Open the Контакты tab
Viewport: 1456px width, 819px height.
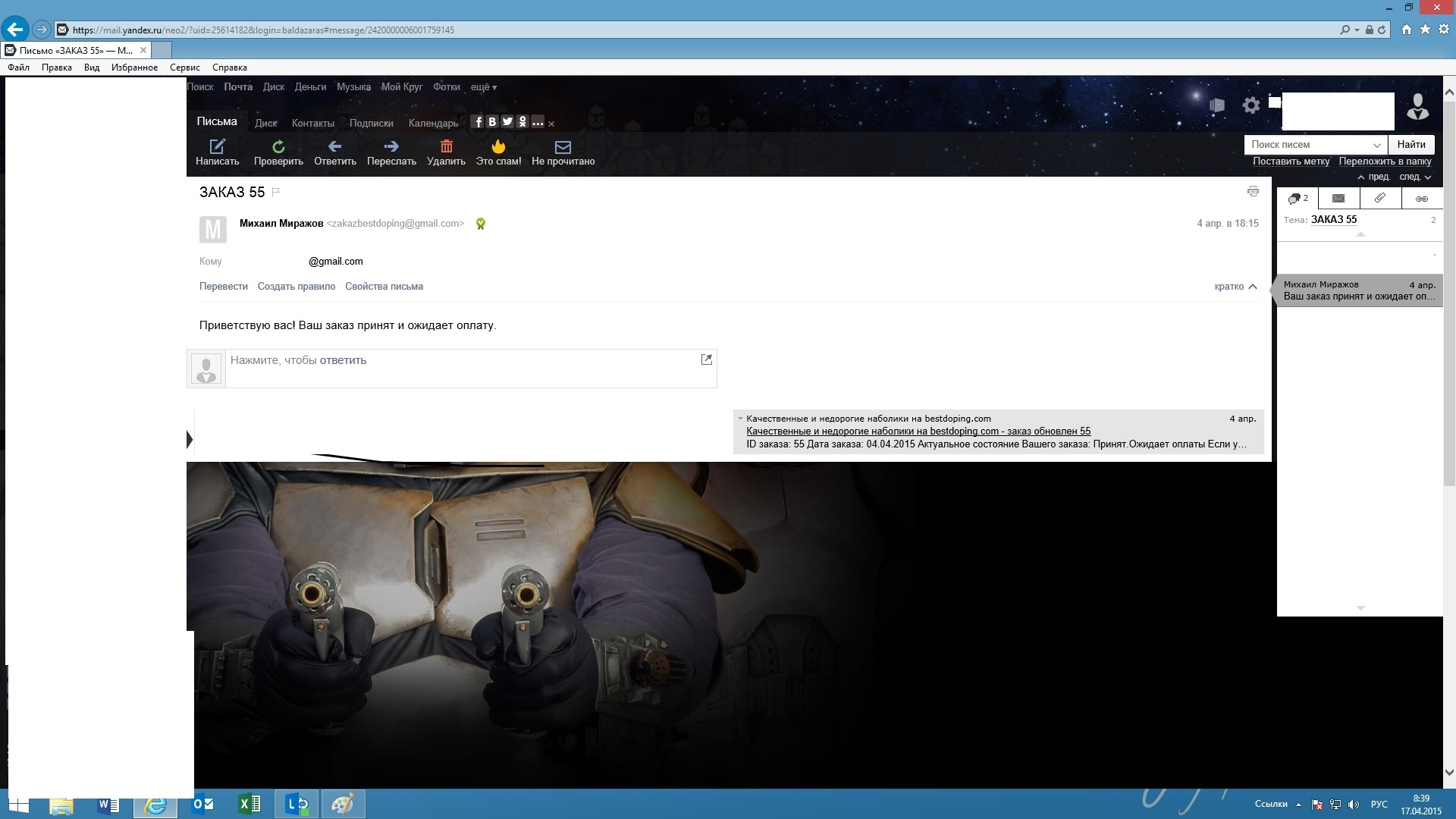click(x=312, y=124)
